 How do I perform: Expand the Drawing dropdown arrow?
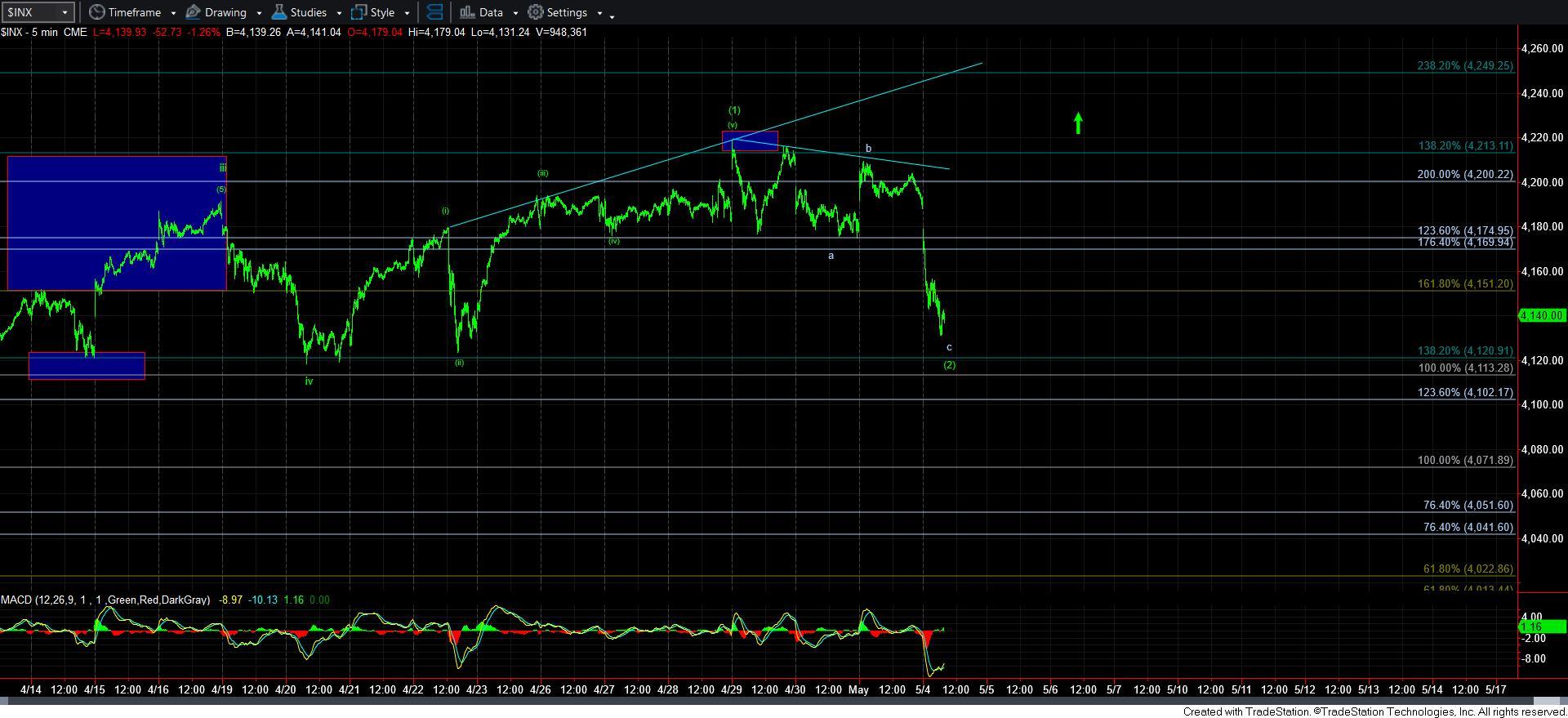tap(259, 13)
